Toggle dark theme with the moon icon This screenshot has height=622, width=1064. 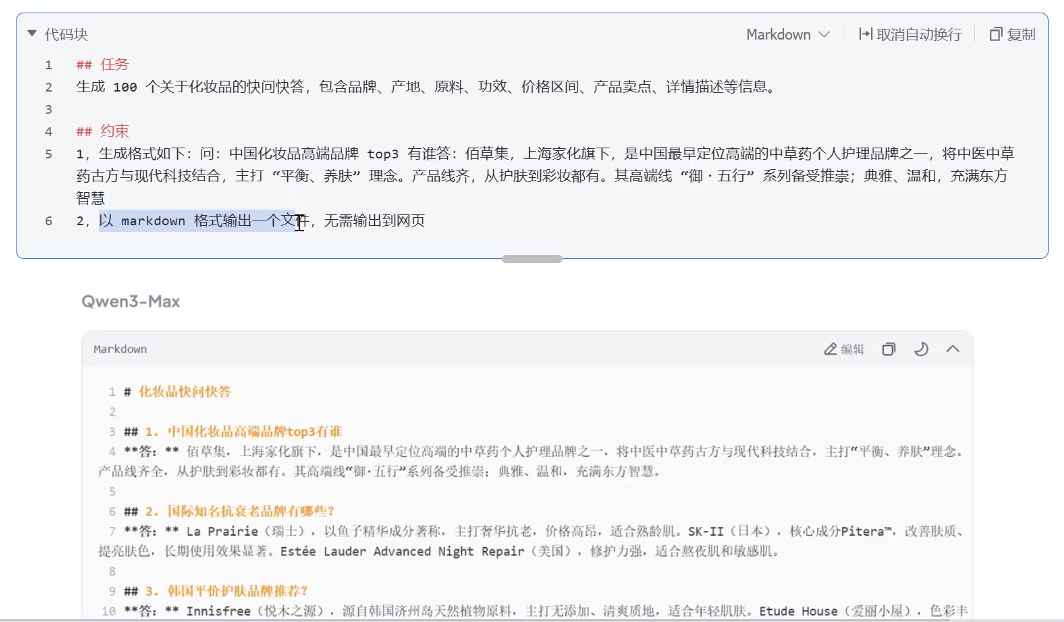(921, 349)
